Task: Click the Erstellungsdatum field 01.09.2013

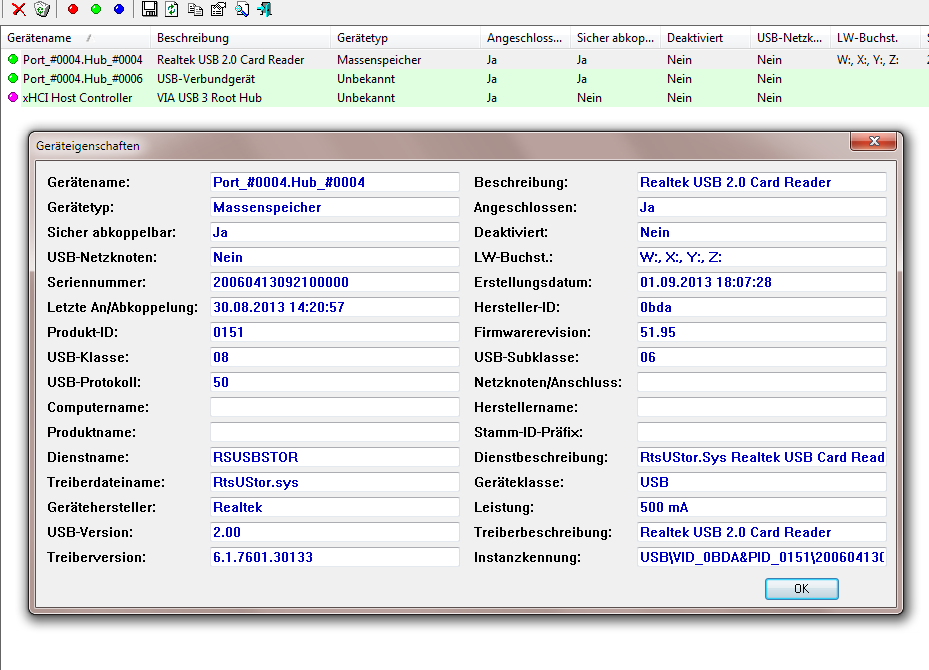Action: (x=762, y=282)
